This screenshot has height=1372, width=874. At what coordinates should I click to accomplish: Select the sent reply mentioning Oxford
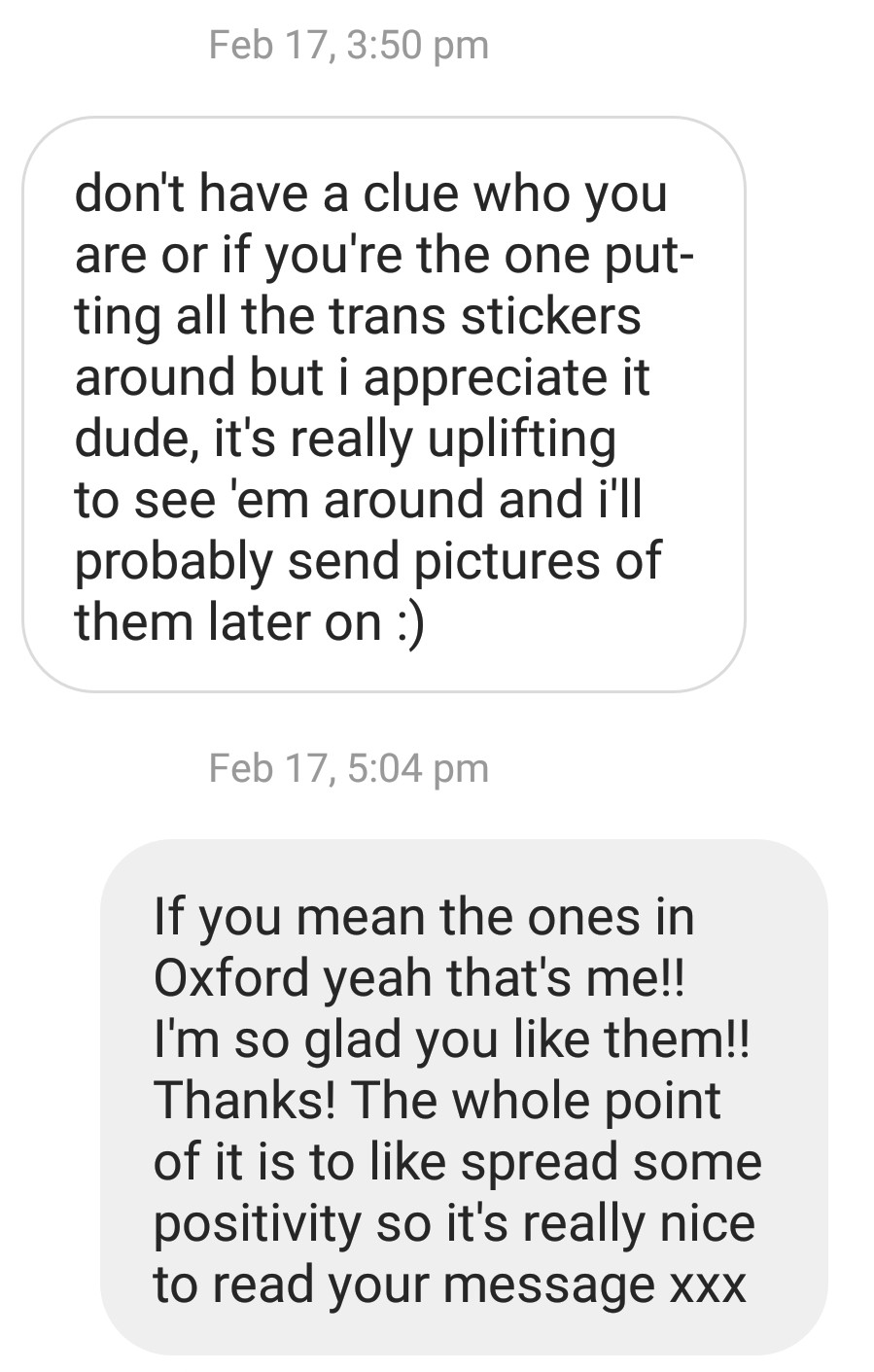pyautogui.click(x=463, y=1099)
